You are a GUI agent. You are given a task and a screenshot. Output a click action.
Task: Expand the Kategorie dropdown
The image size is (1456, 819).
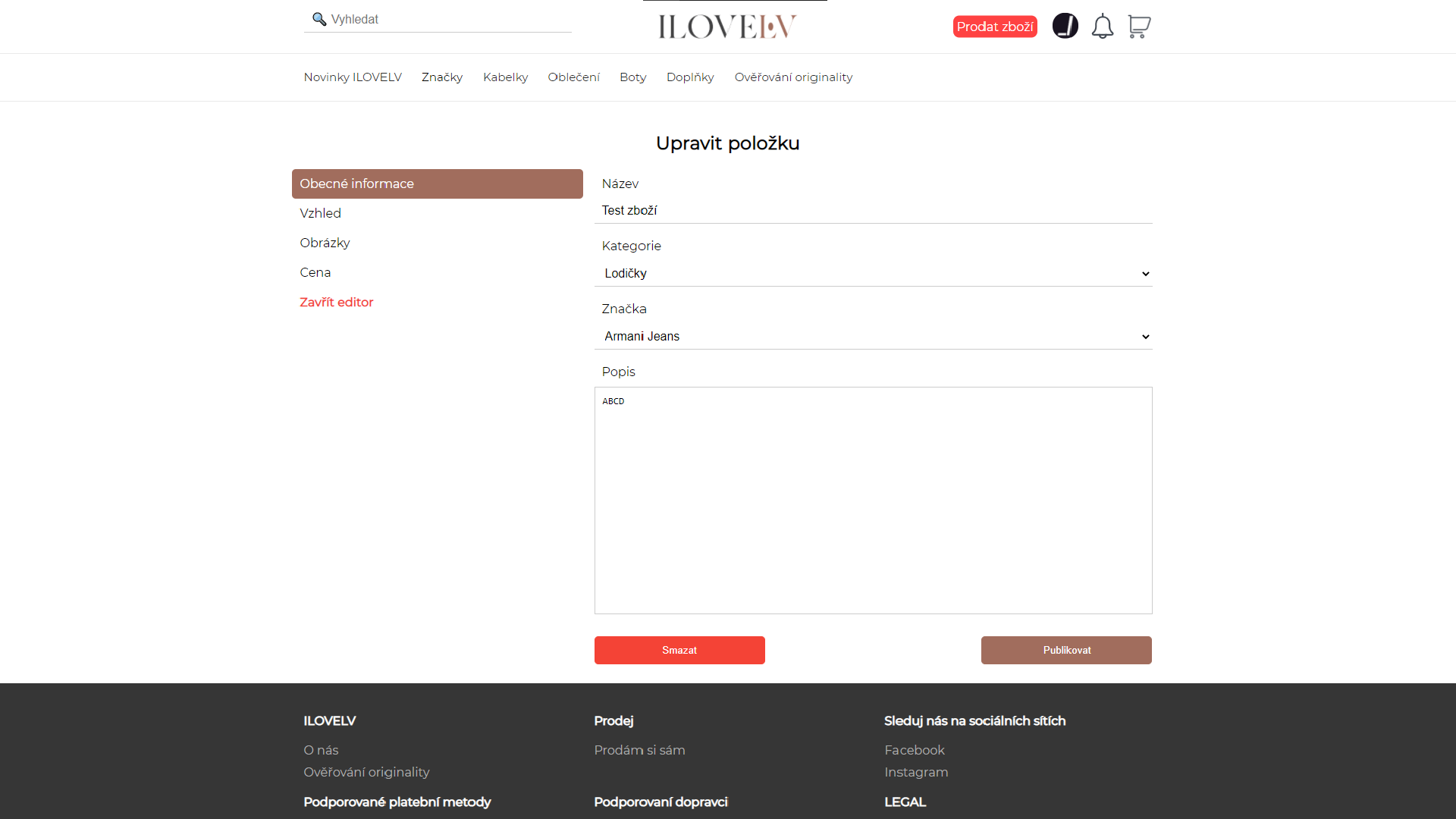(x=873, y=273)
